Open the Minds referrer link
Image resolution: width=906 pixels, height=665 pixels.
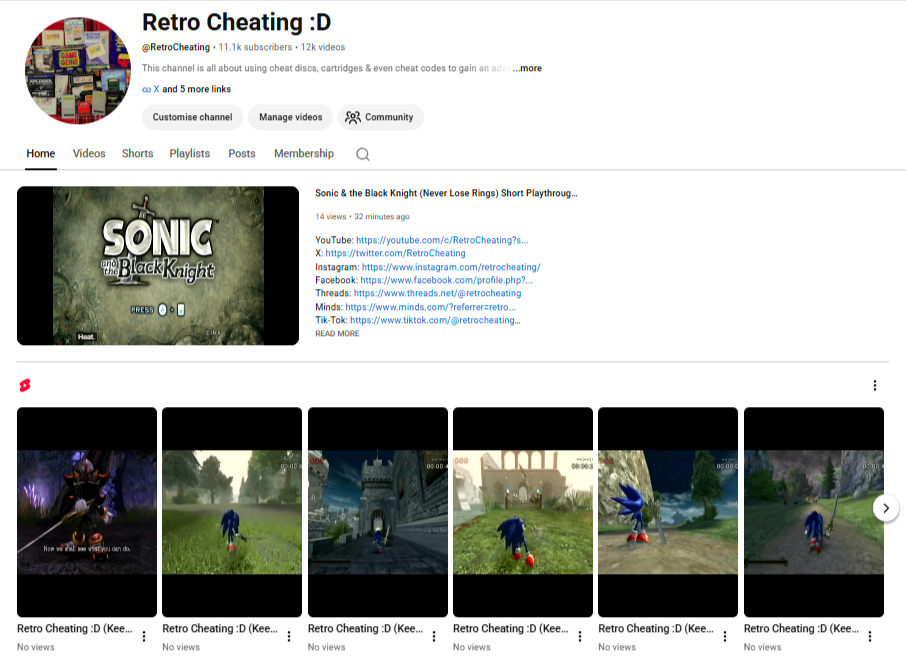pos(430,307)
